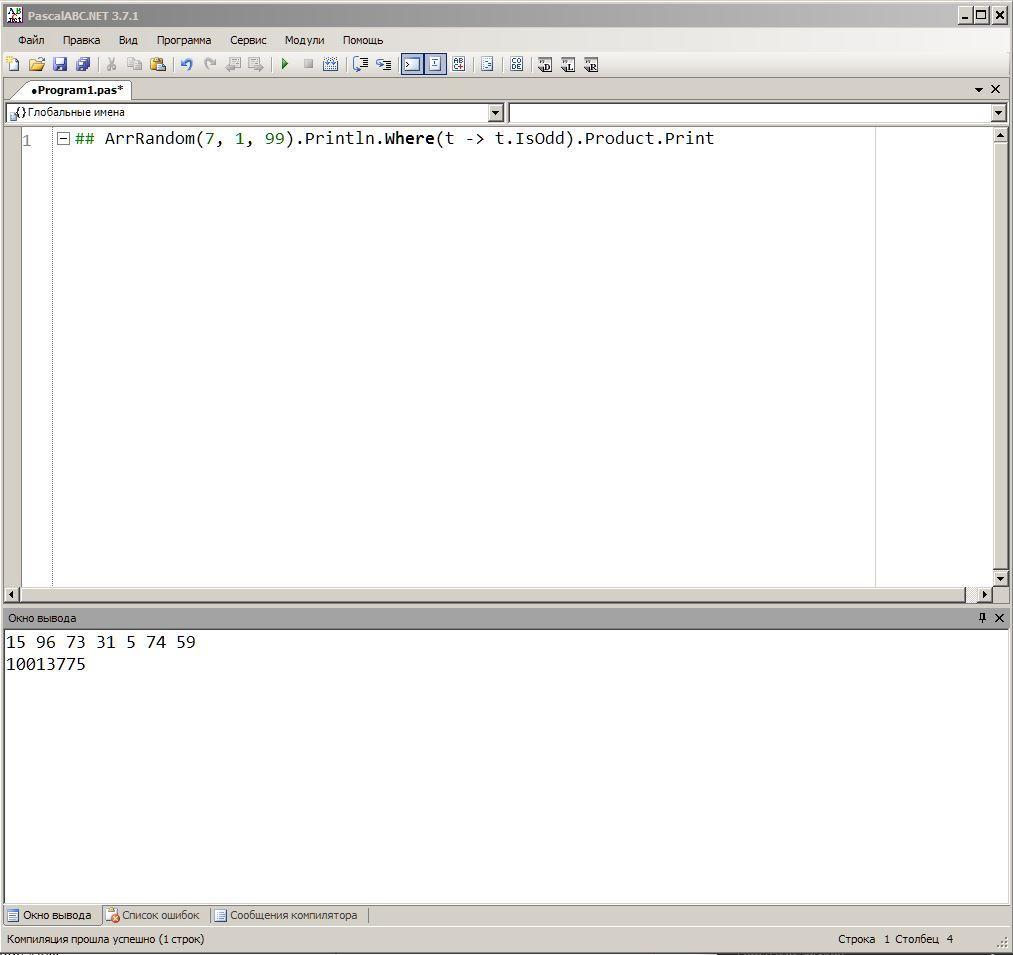This screenshot has width=1013, height=955.
Task: Open the tab list dropdown arrow
Action: (979, 90)
